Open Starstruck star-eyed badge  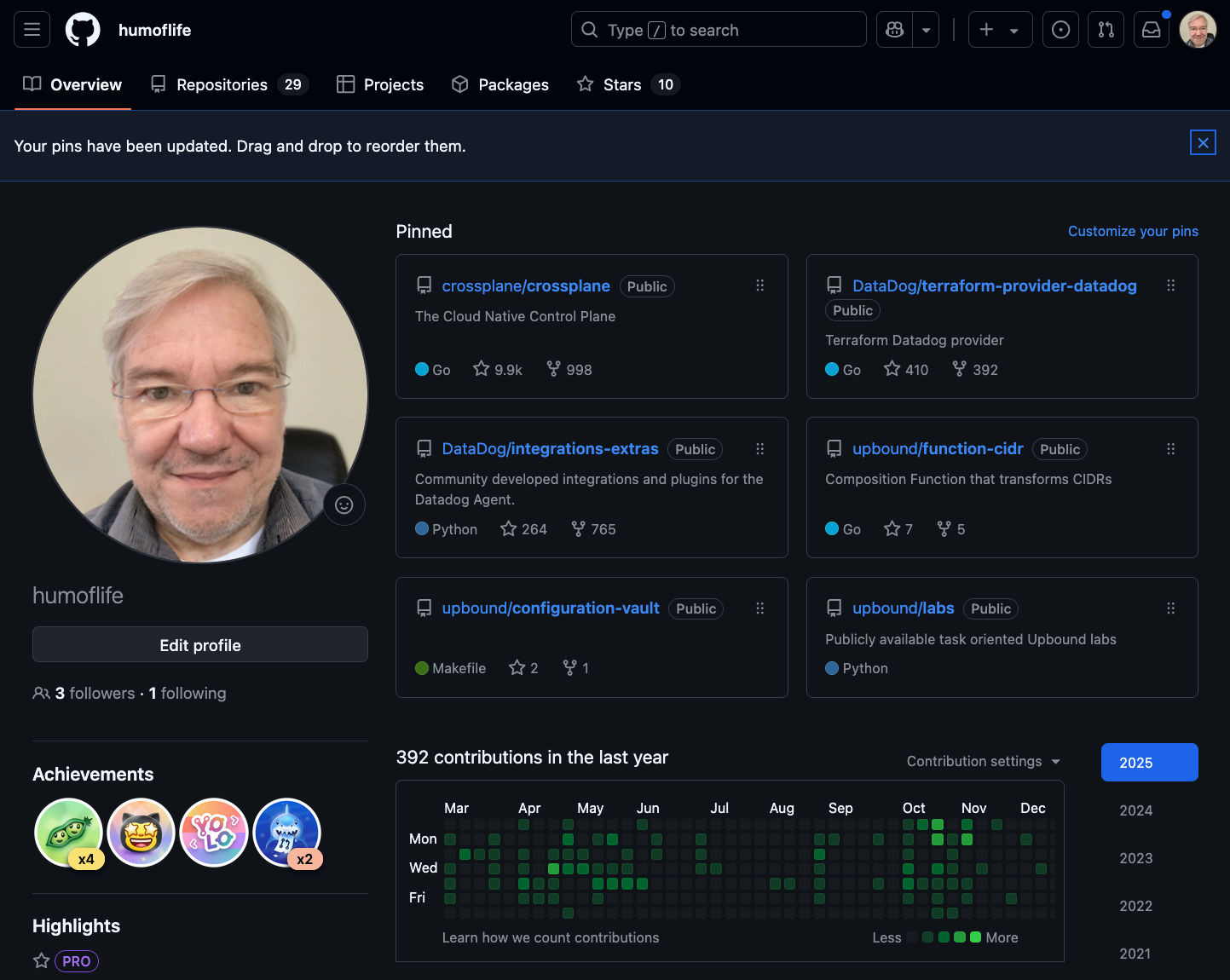141,833
